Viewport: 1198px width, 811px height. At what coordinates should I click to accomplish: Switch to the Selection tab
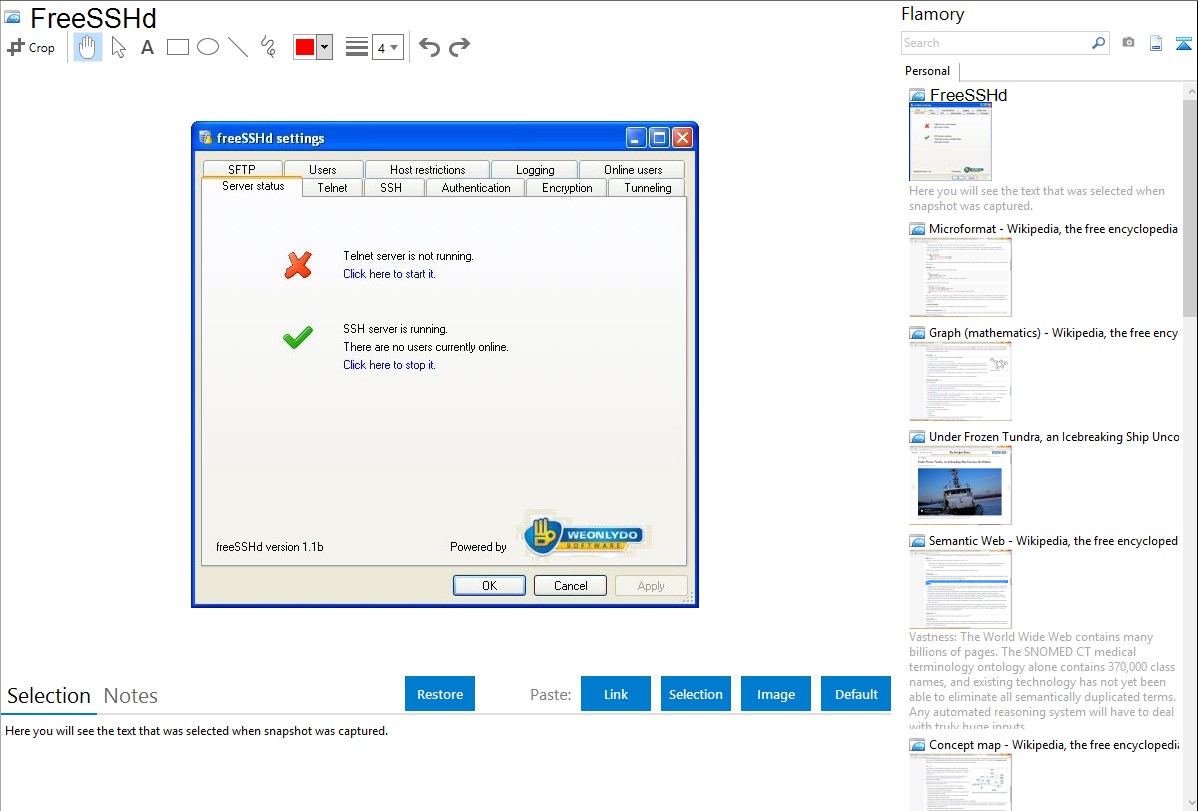[x=49, y=696]
